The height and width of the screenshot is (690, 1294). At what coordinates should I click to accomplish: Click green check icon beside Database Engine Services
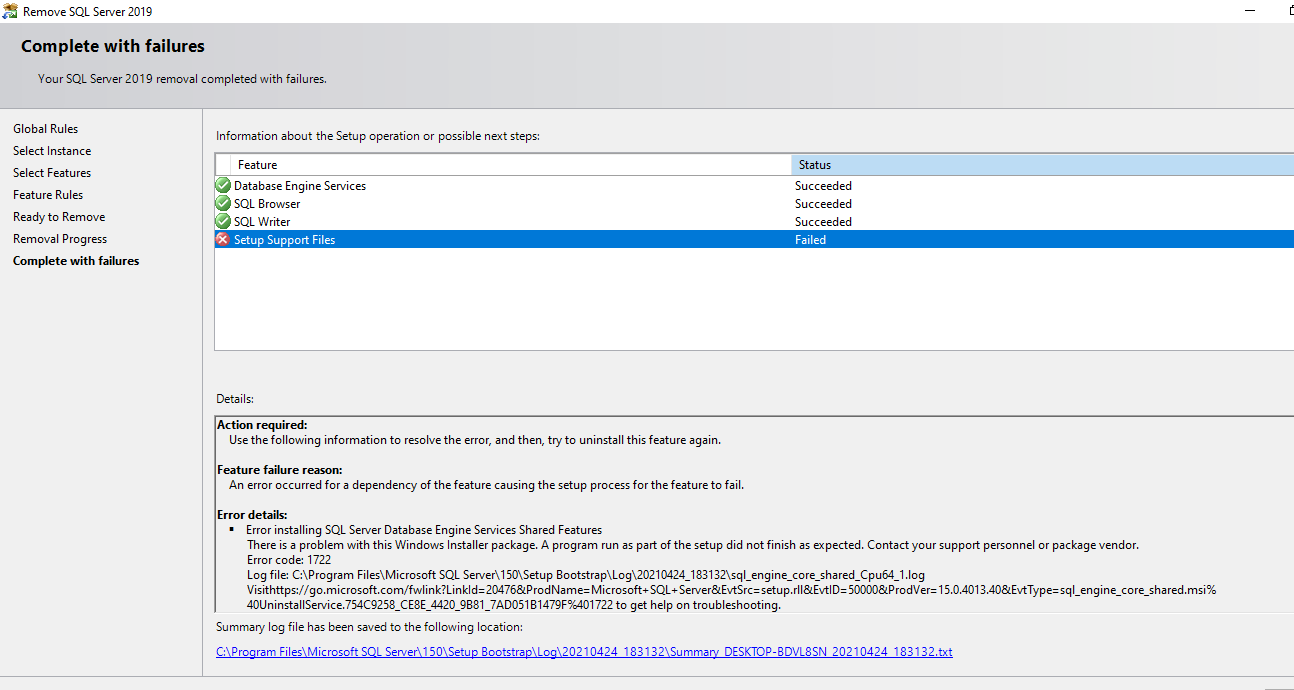(x=223, y=185)
